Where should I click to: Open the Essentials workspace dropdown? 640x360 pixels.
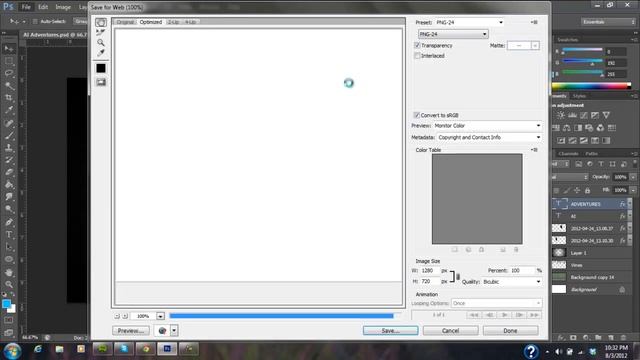[608, 22]
